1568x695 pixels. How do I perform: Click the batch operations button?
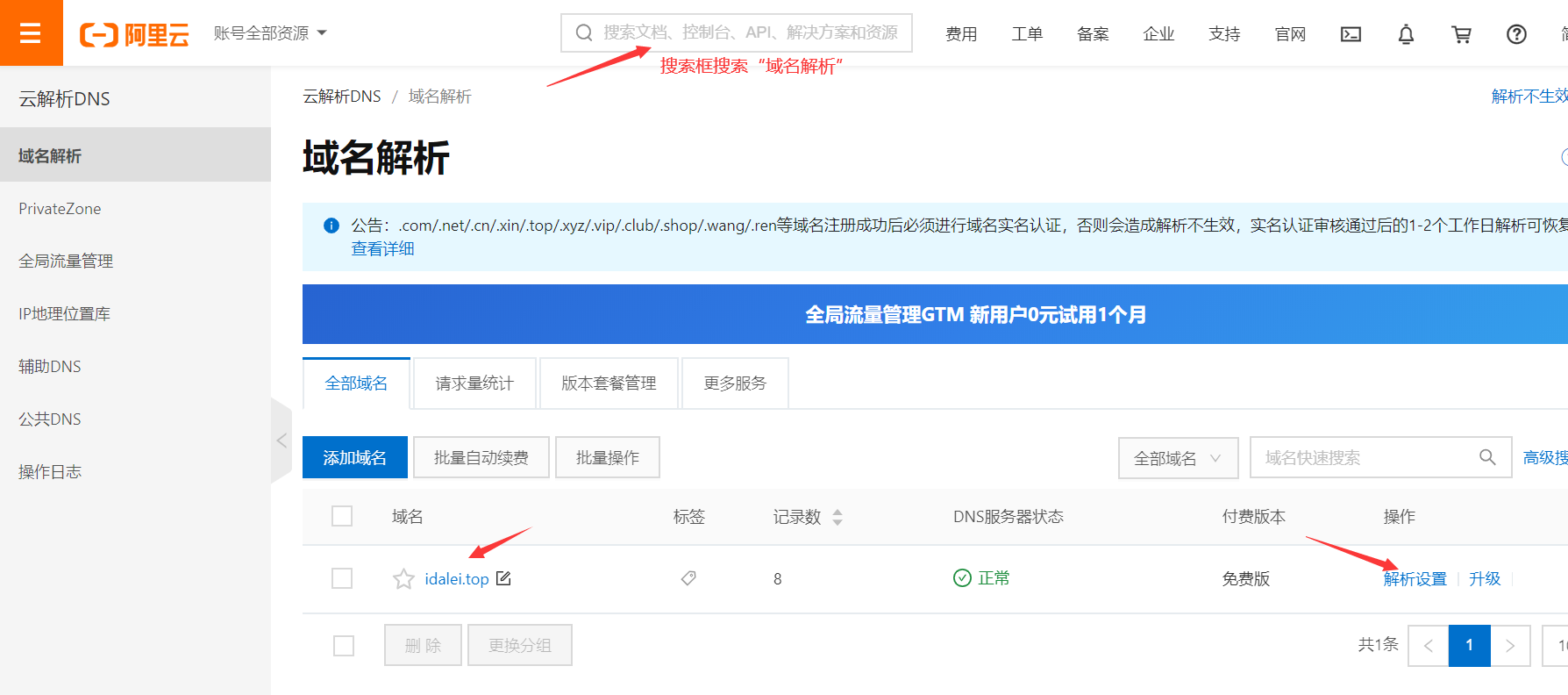(x=608, y=457)
